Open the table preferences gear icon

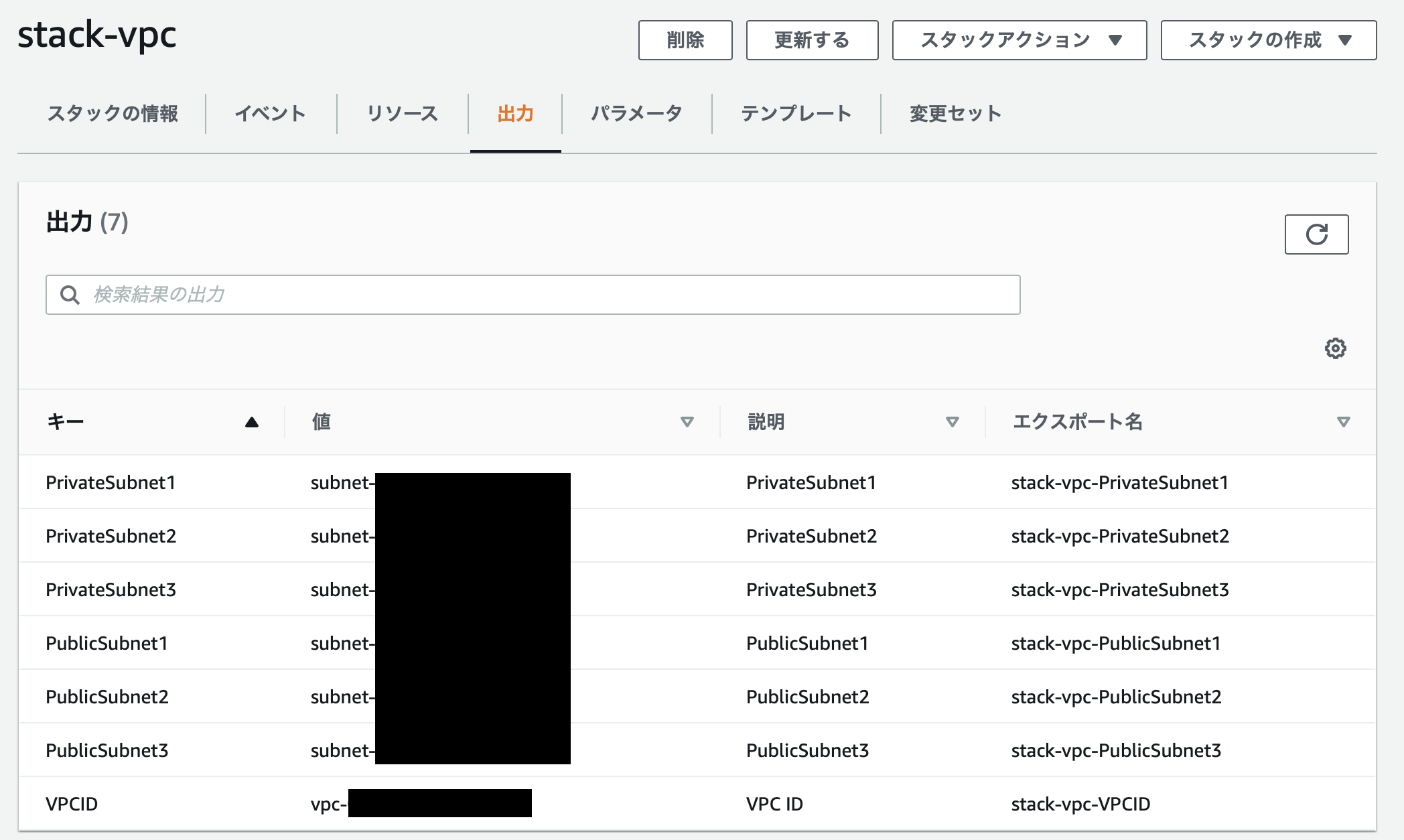pyautogui.click(x=1335, y=348)
